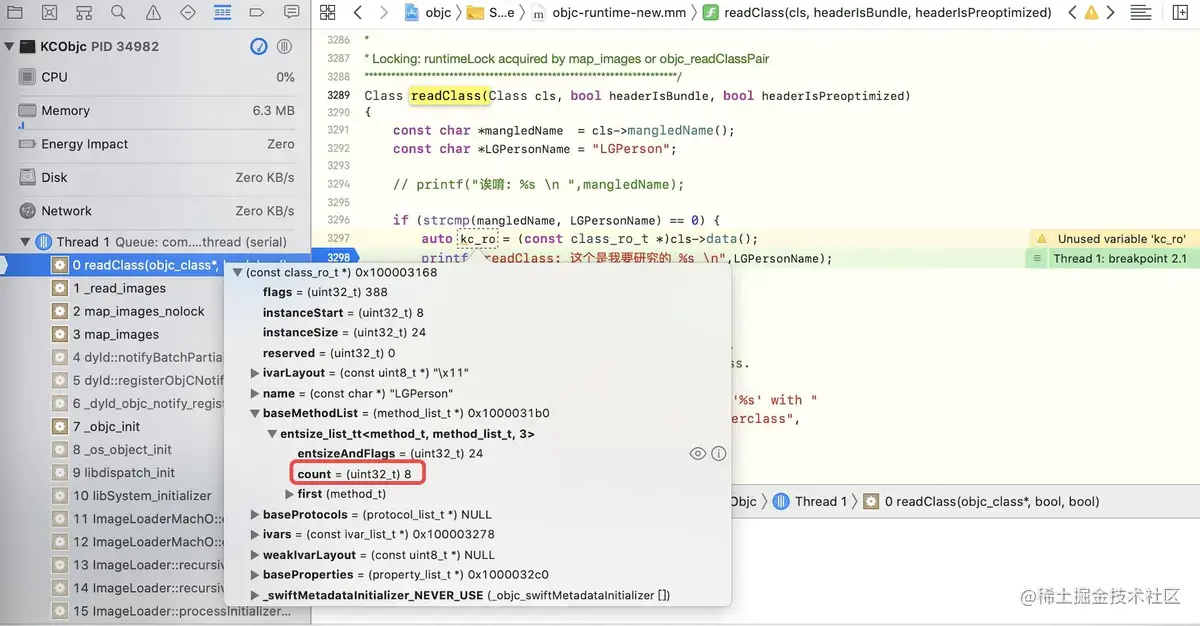Collapse the (const class_ro_t *) root triangle
This screenshot has height=626, width=1200.
(237, 272)
